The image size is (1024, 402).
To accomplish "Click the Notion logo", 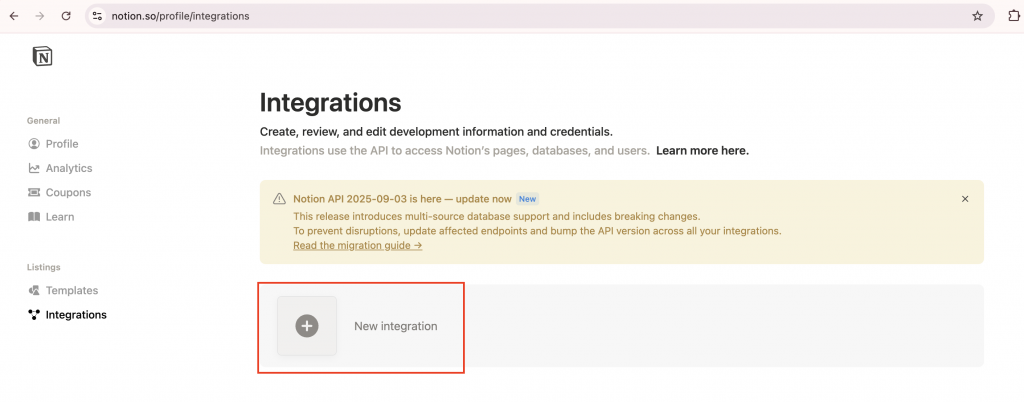I will (x=42, y=57).
